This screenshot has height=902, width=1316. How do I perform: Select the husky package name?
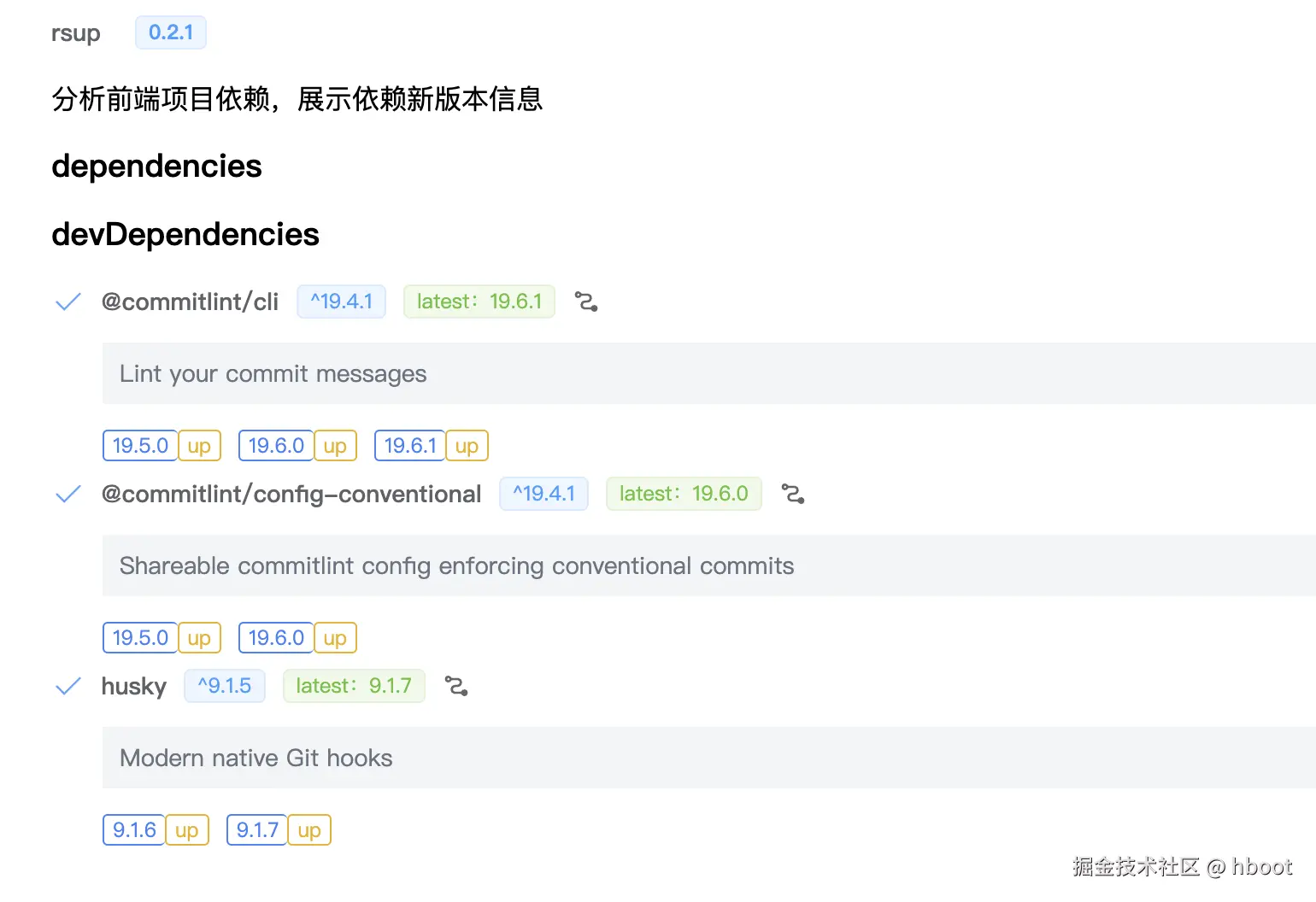pos(134,686)
